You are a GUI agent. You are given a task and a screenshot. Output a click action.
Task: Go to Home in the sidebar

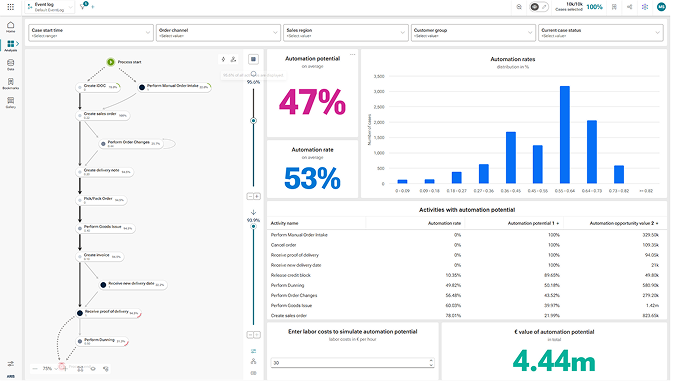click(10, 27)
